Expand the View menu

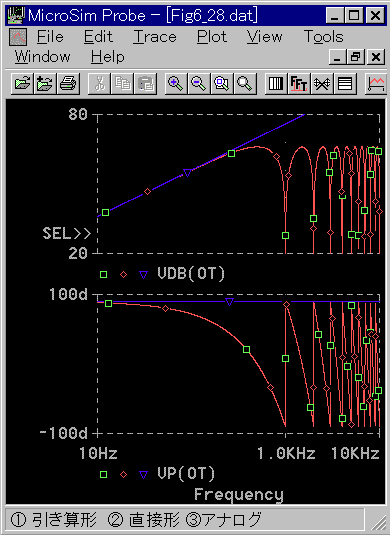(x=264, y=37)
